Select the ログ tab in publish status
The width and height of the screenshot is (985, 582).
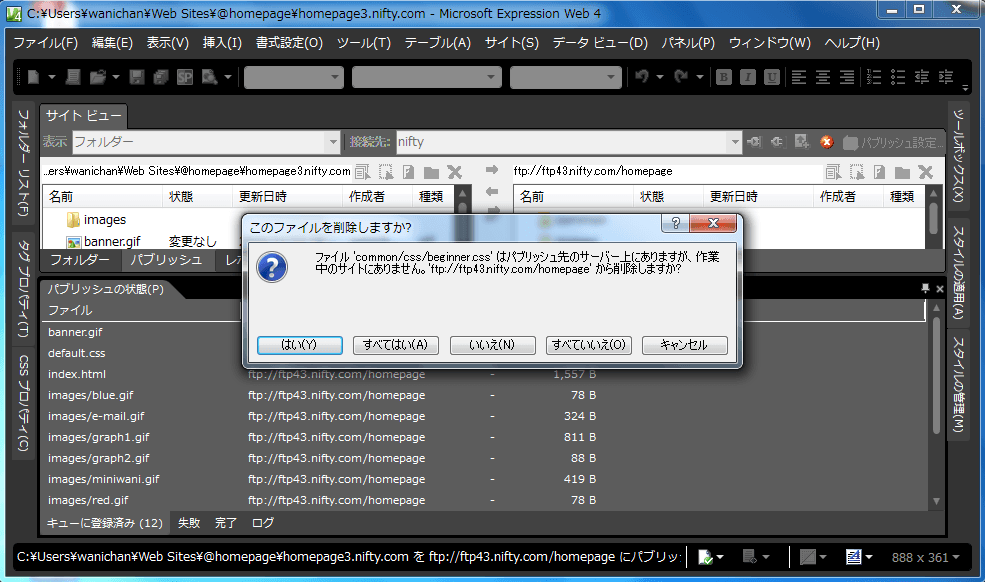[x=263, y=523]
